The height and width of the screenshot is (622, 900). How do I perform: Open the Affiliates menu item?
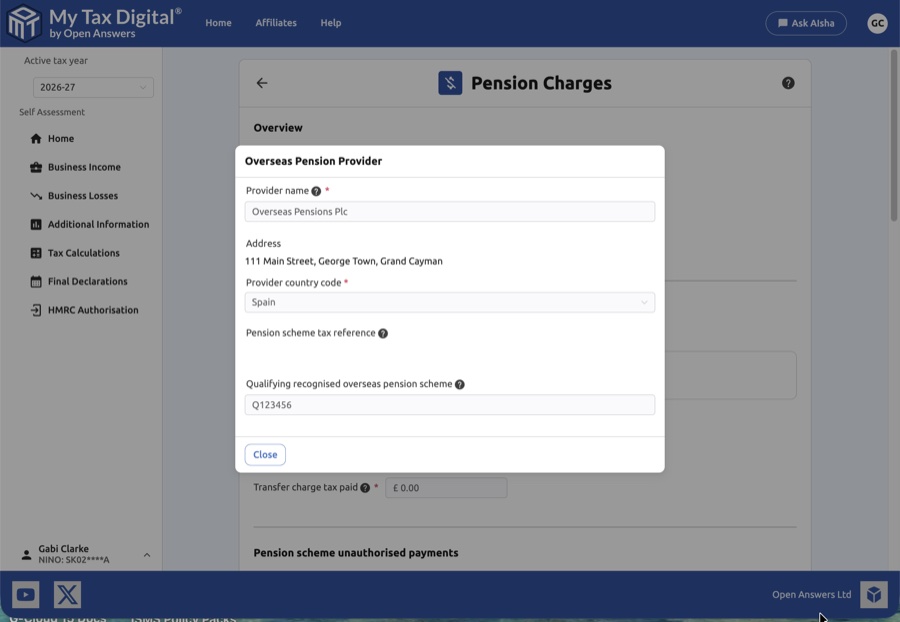point(276,23)
